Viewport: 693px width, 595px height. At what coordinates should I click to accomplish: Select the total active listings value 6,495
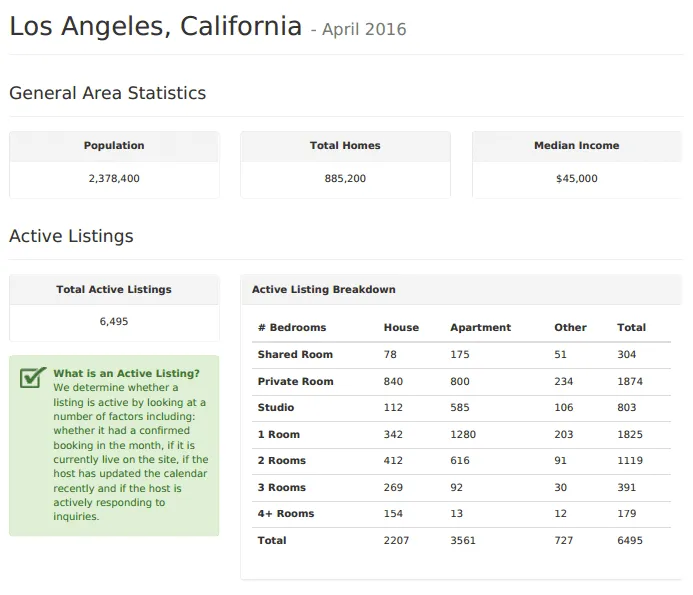[x=114, y=321]
